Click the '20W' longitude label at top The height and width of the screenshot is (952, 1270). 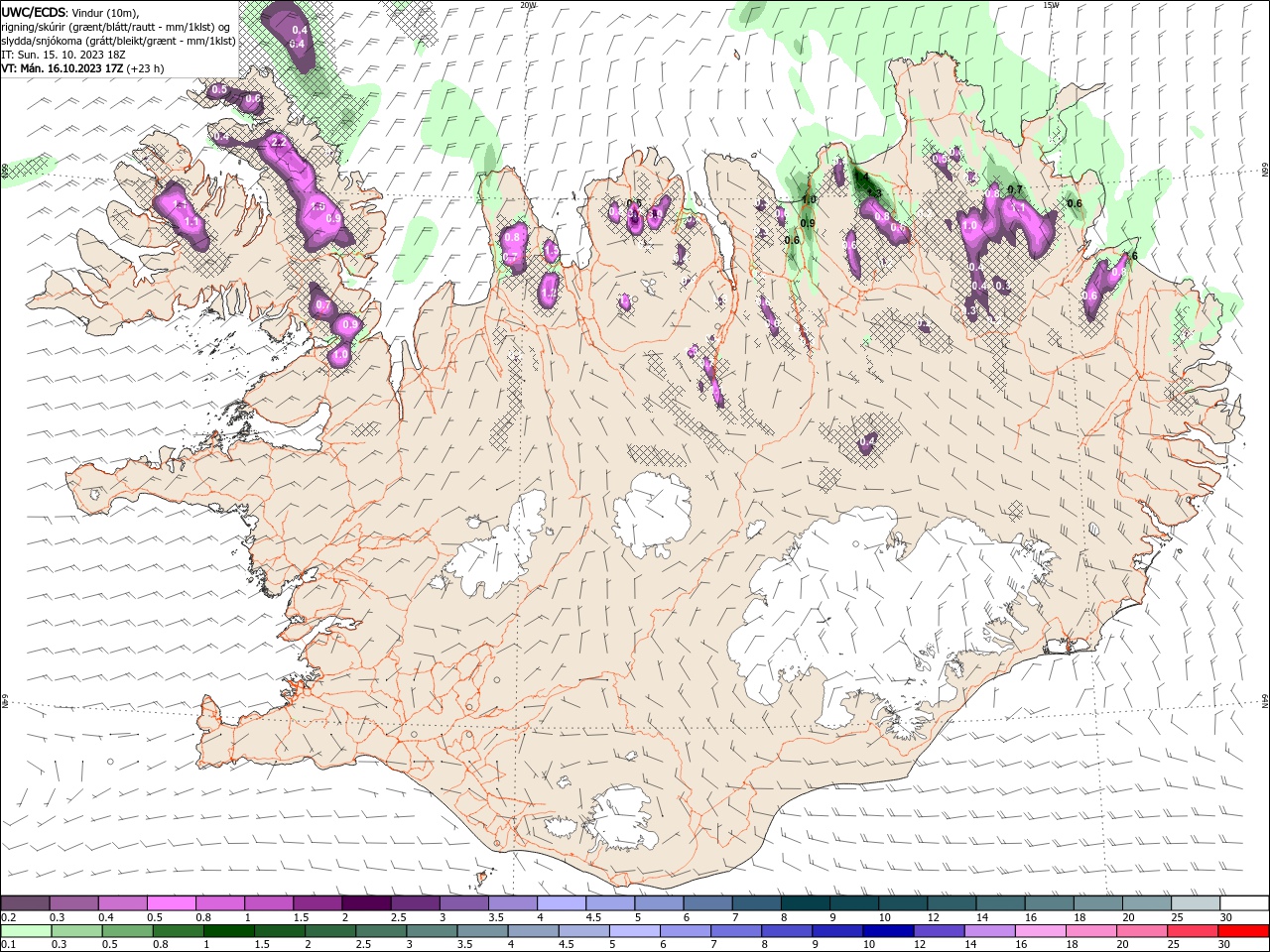[528, 5]
